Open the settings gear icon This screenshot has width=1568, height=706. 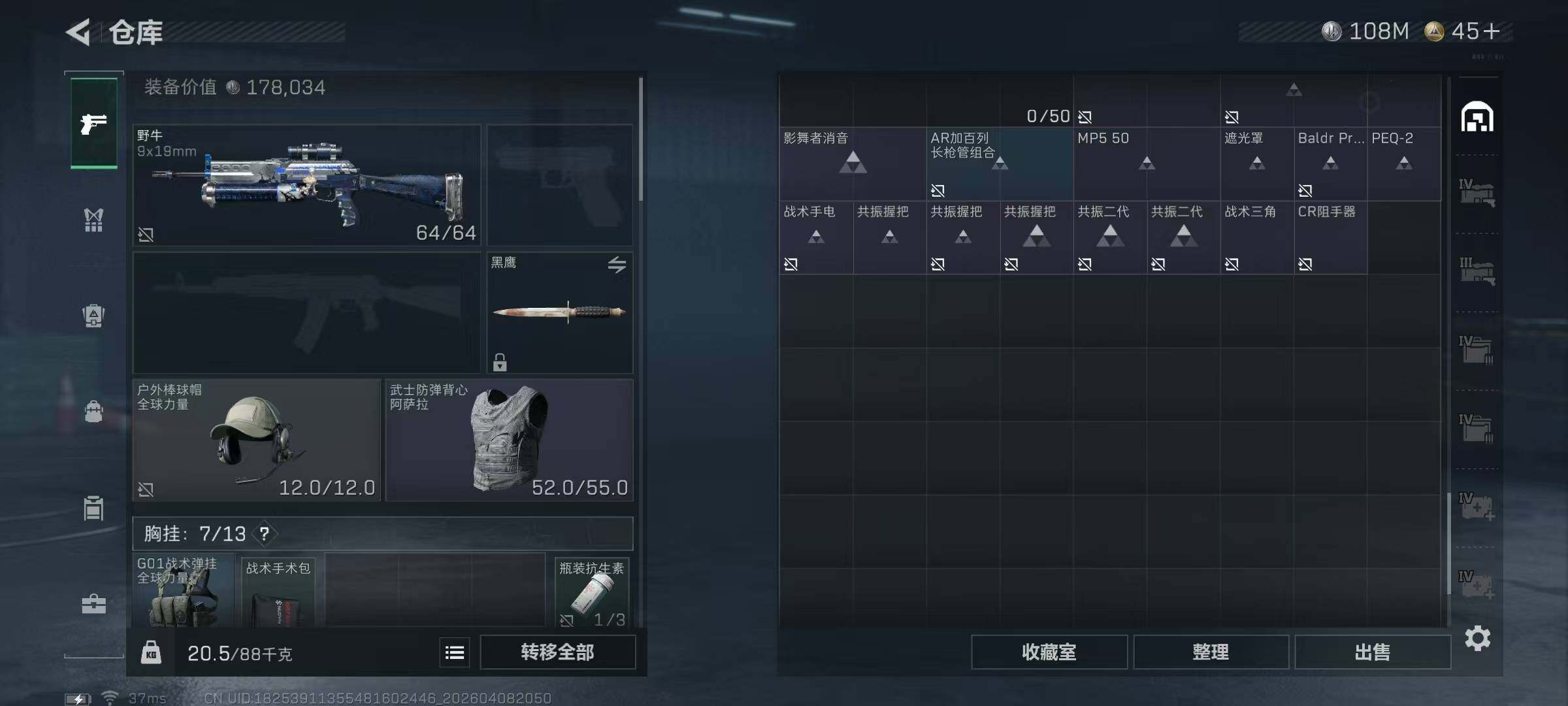point(1478,638)
